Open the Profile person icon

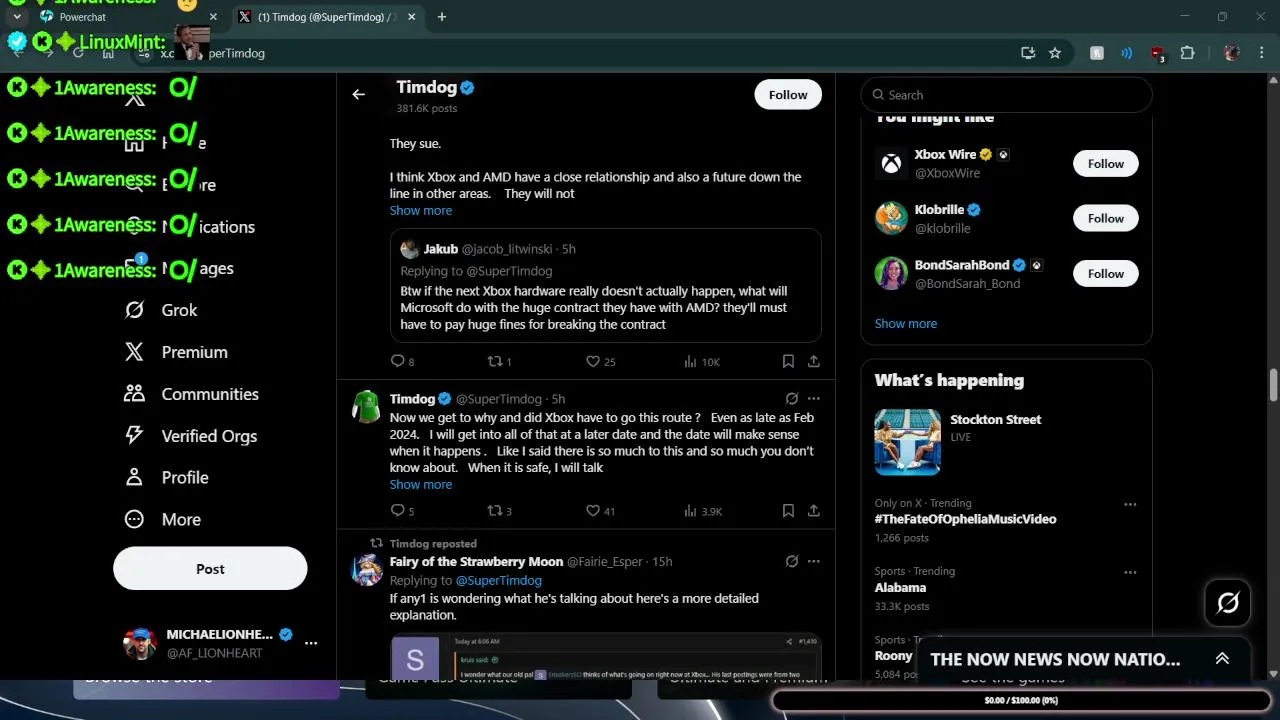[134, 478]
